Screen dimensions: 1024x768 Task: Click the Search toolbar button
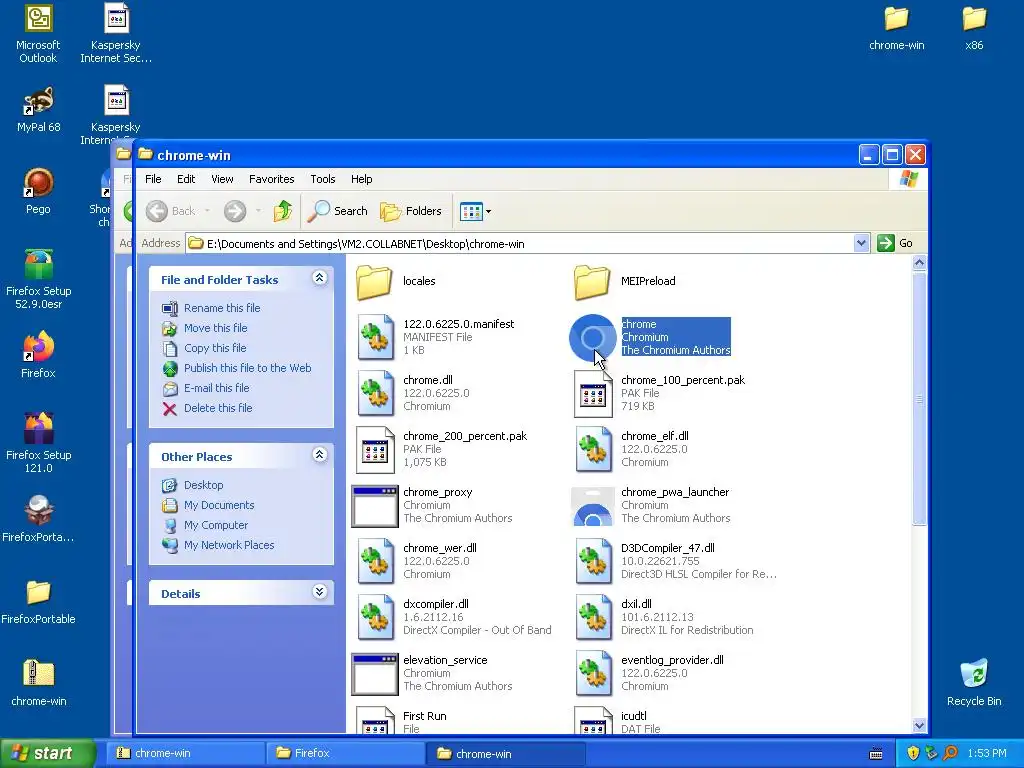click(x=337, y=211)
